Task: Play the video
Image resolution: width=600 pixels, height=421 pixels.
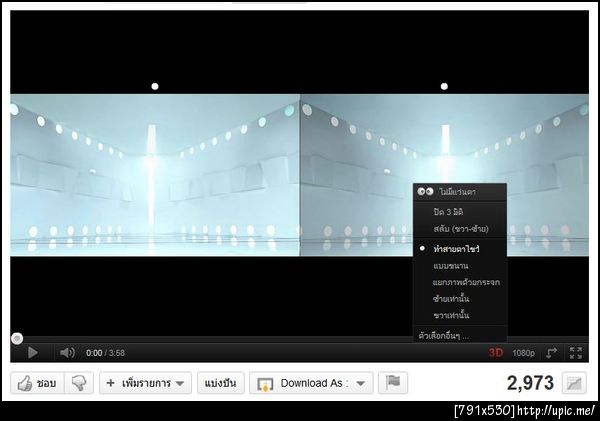Action: [x=33, y=352]
